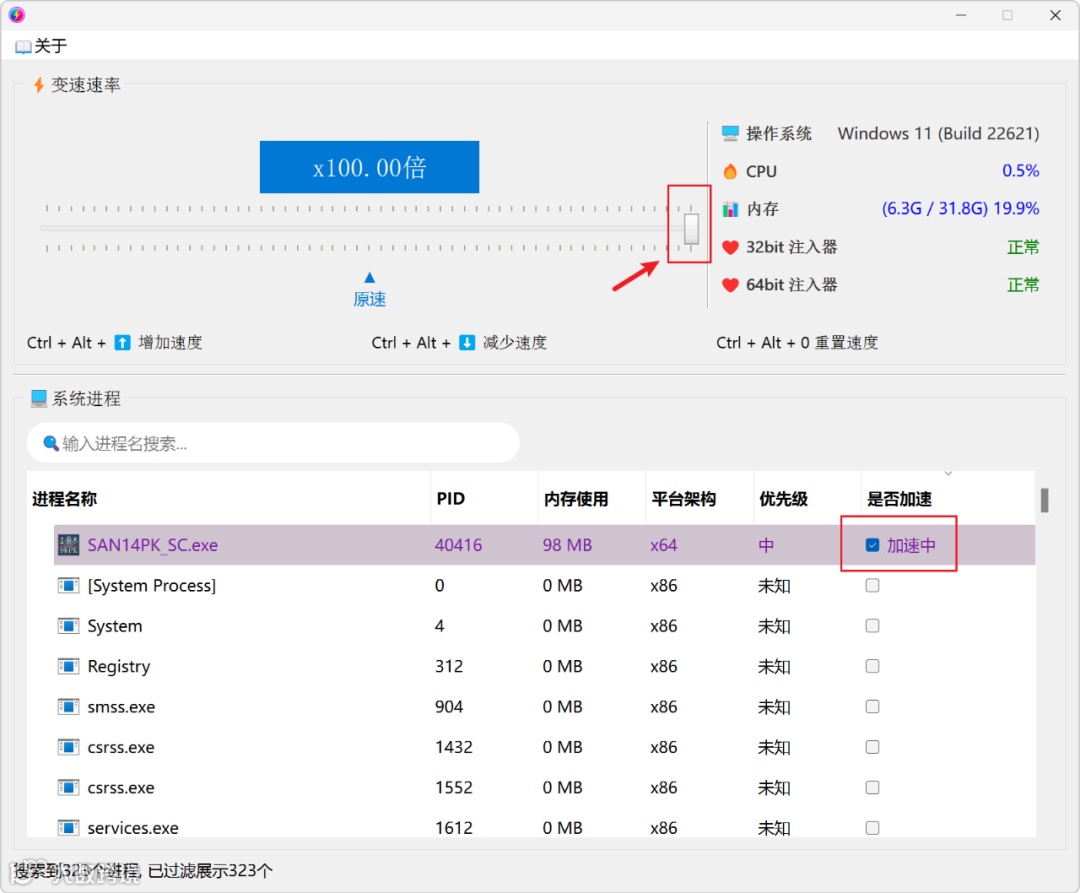Click the 64bit 注入器 heart icon
Screen dimensions: 1080x893
coord(730,285)
